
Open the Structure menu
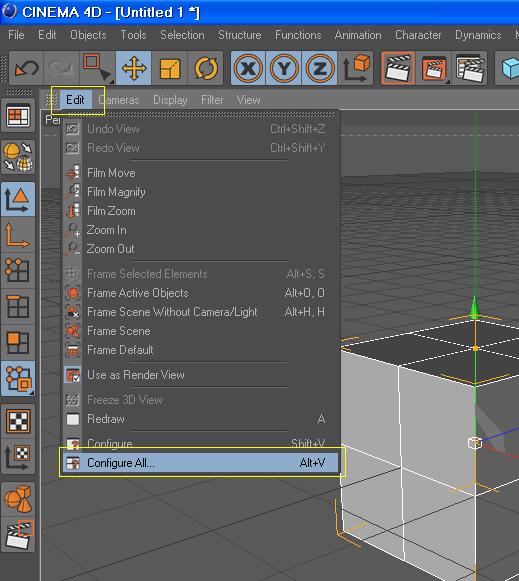[x=239, y=35]
